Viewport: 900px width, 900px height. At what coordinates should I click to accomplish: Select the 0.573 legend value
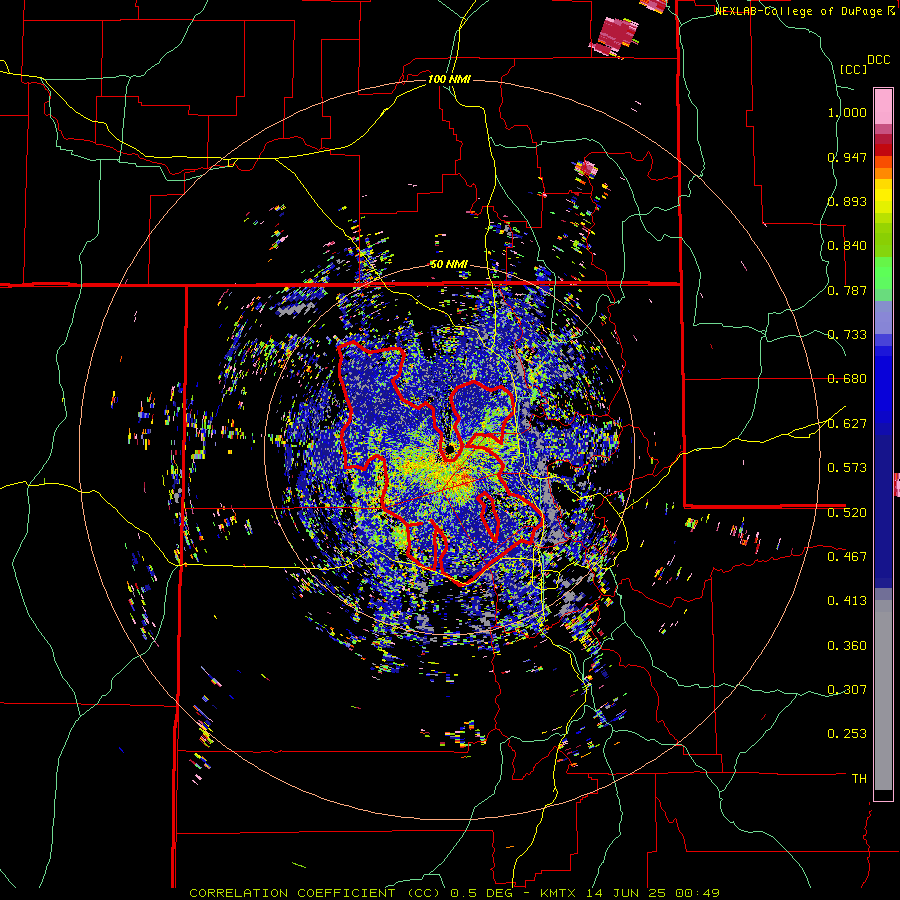pyautogui.click(x=847, y=468)
